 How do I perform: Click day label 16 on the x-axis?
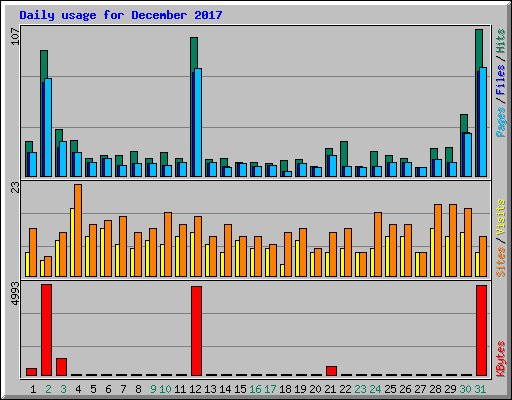coord(255,389)
